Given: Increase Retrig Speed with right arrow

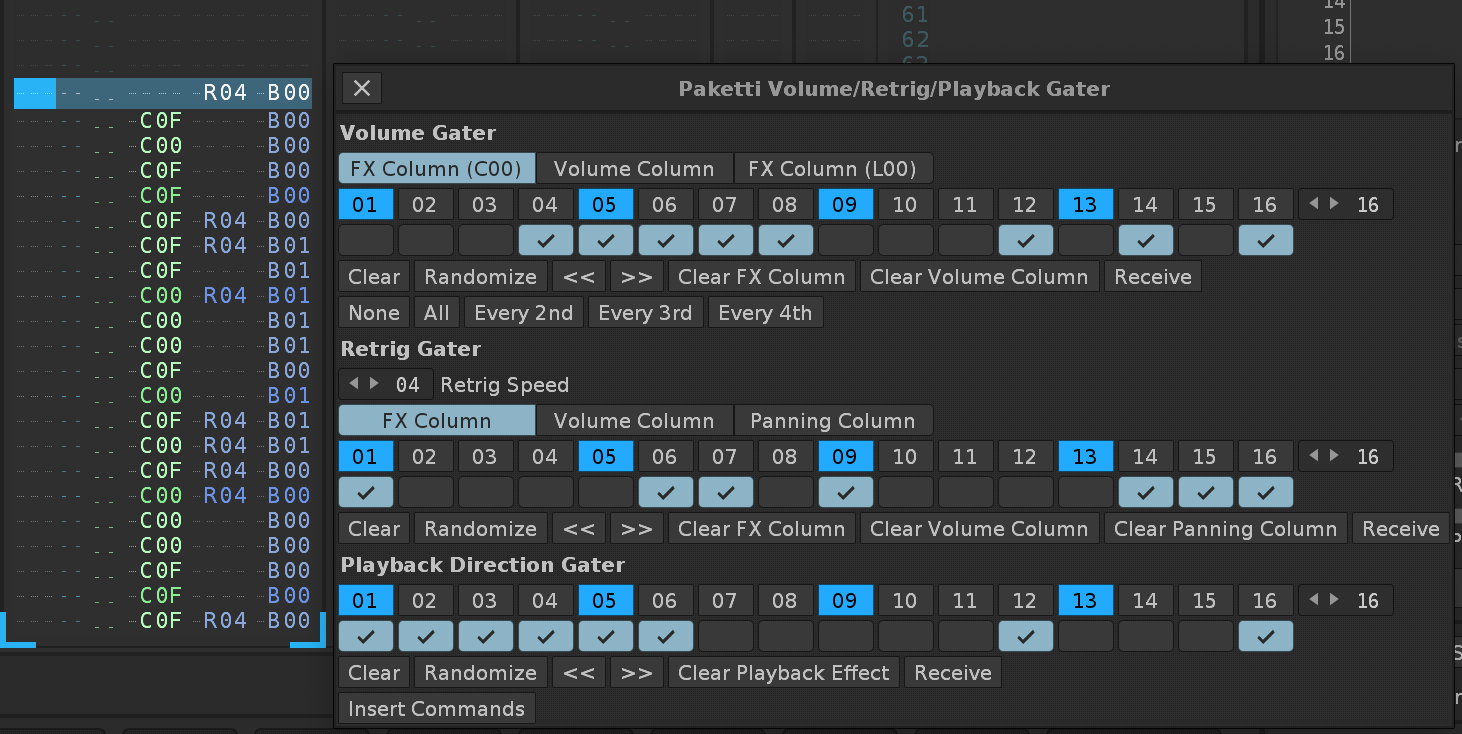Looking at the screenshot, I should coord(375,384).
